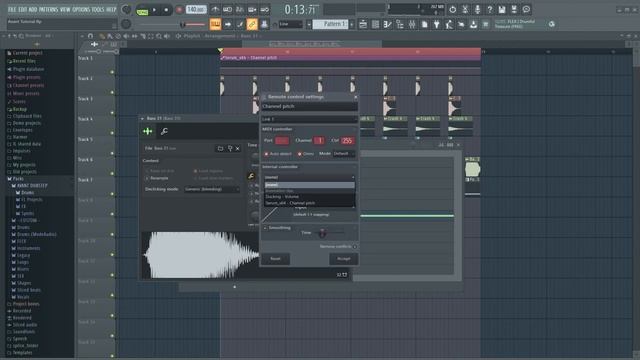Click the power/undo history circular icon
Image resolution: width=640 pixels, height=360 pixels.
click(453, 9)
